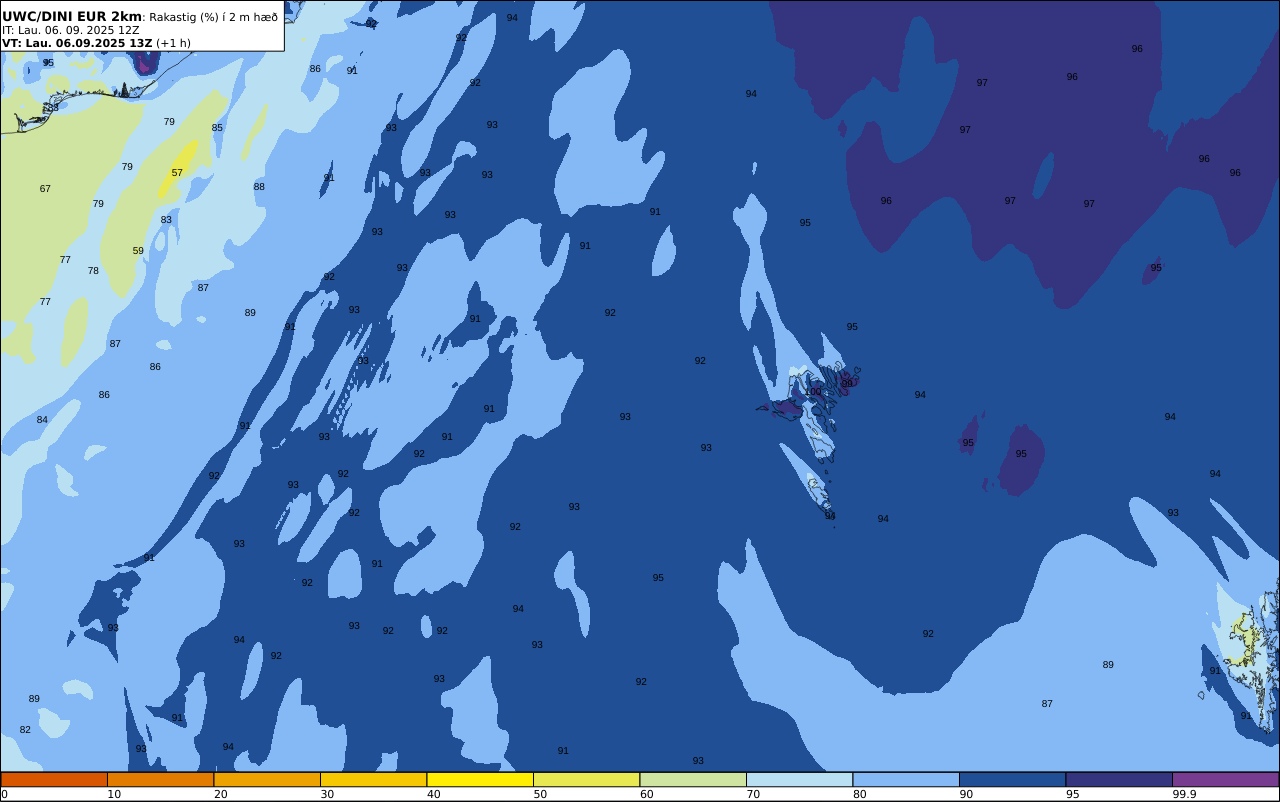
Task: Click the 60–70 pale green legend swatch
Action: tap(693, 779)
